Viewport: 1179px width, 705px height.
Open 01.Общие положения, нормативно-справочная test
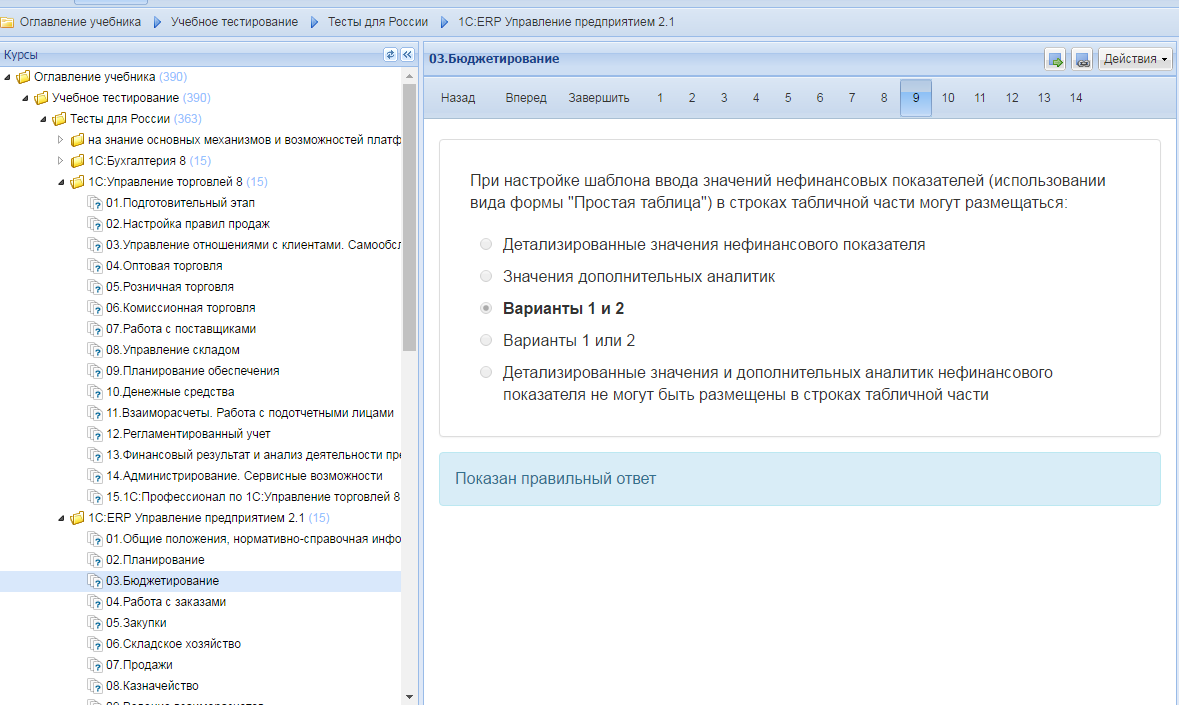point(253,539)
